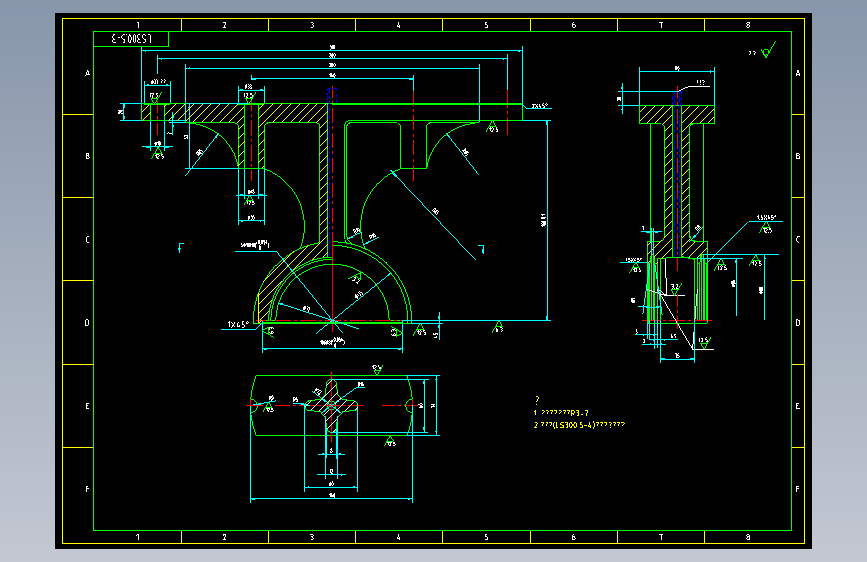Click zone number 4 on the top border
The image size is (867, 562).
pos(399,25)
